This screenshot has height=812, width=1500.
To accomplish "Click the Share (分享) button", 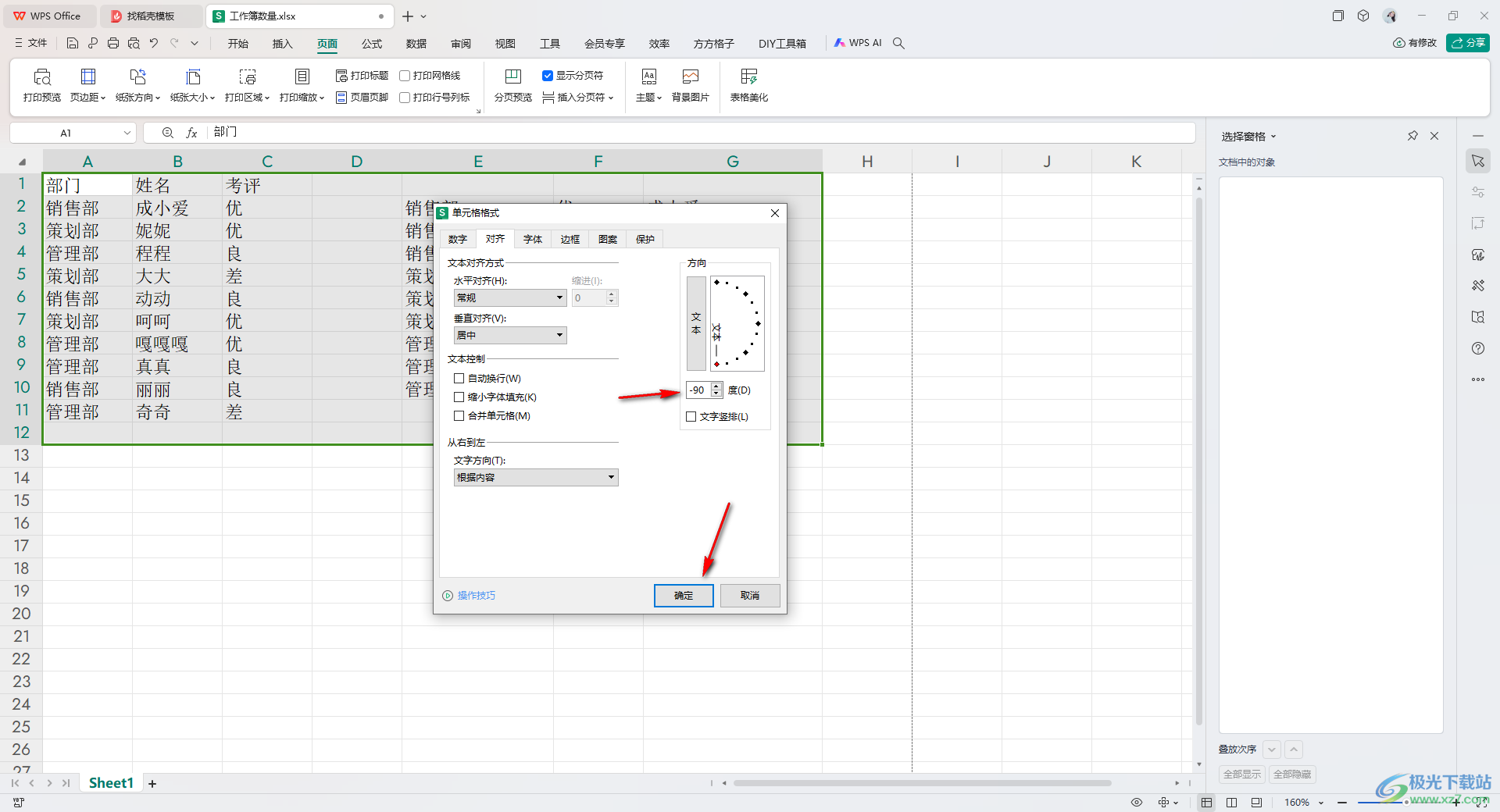I will pyautogui.click(x=1468, y=43).
